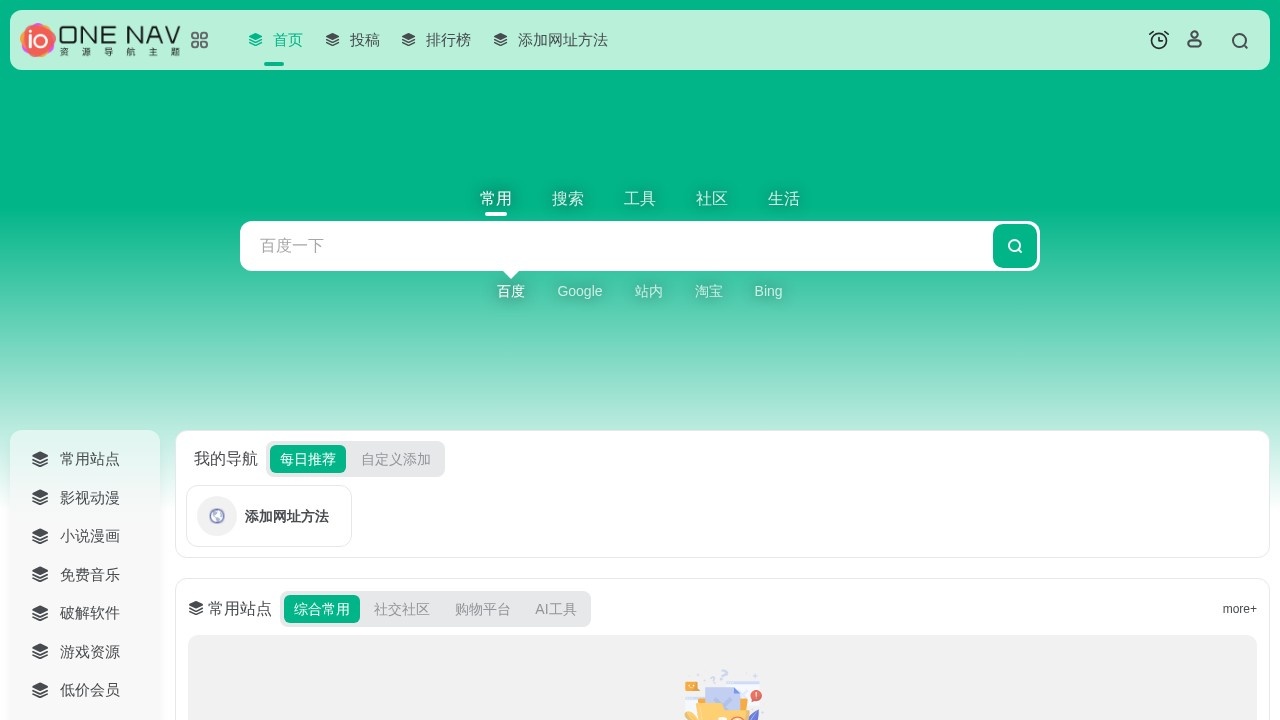
Task: Choose 百度 as the search engine
Action: click(x=511, y=291)
